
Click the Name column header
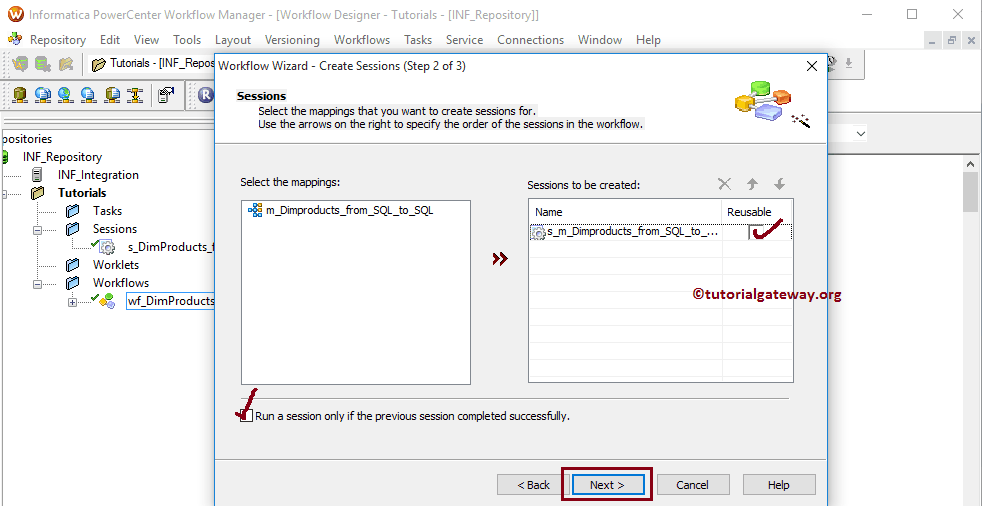tap(626, 212)
